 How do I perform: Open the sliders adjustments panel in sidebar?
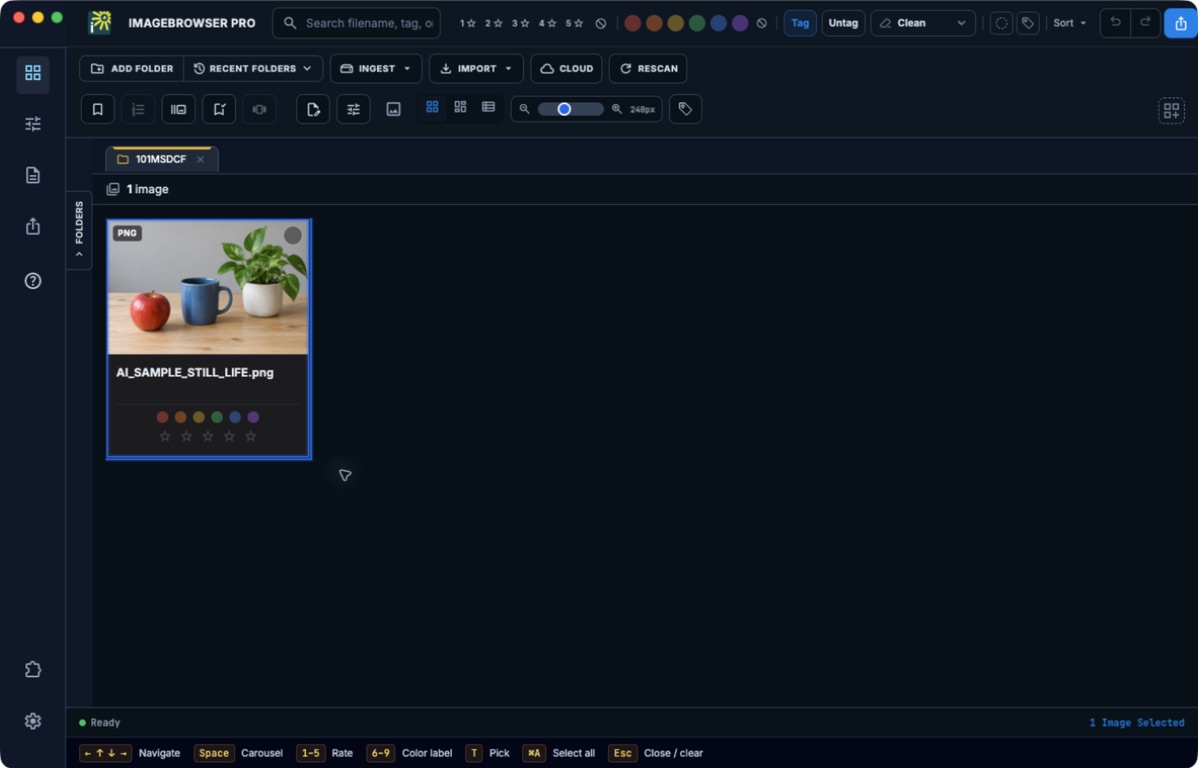33,124
